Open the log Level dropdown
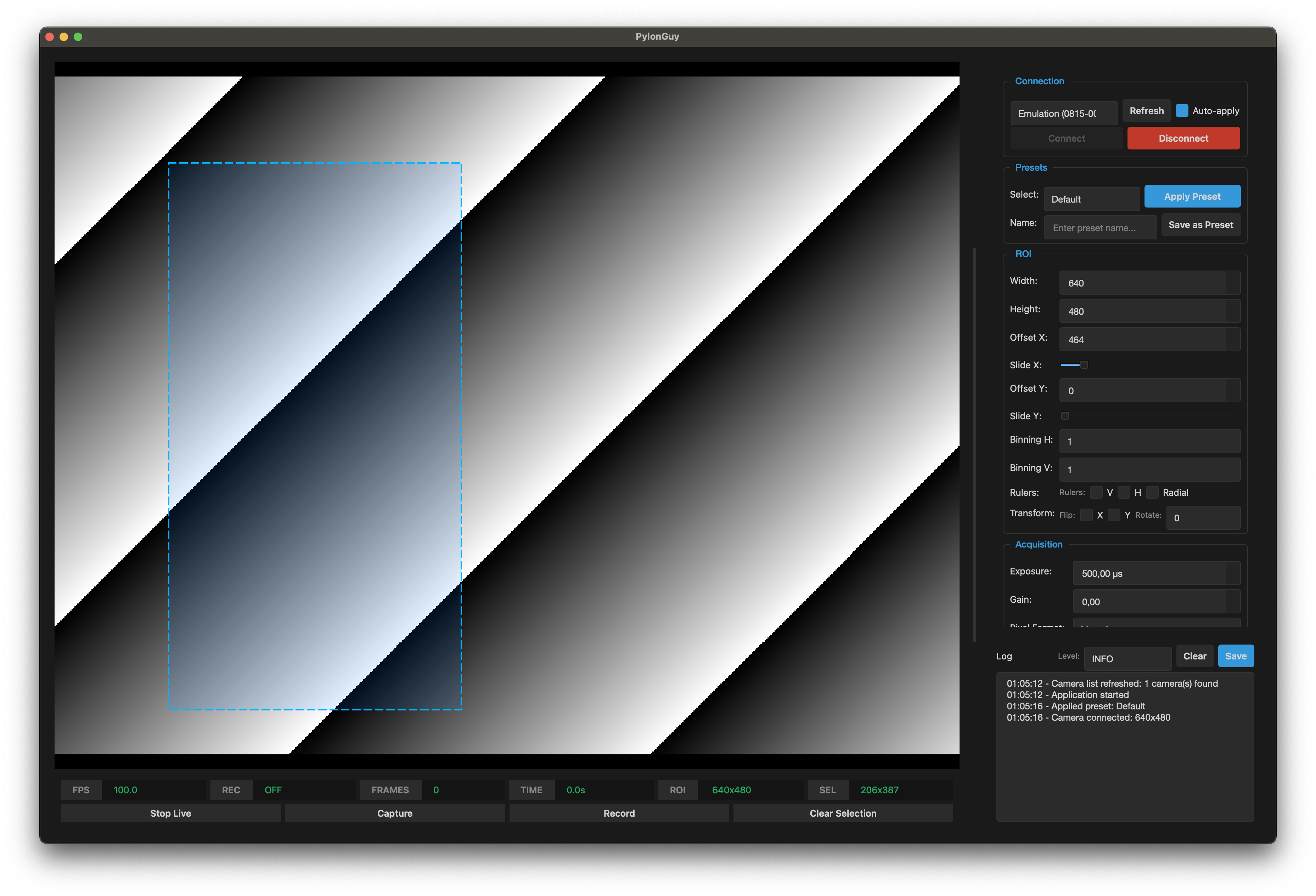Screen dimensions: 1316x896 click(x=1127, y=658)
